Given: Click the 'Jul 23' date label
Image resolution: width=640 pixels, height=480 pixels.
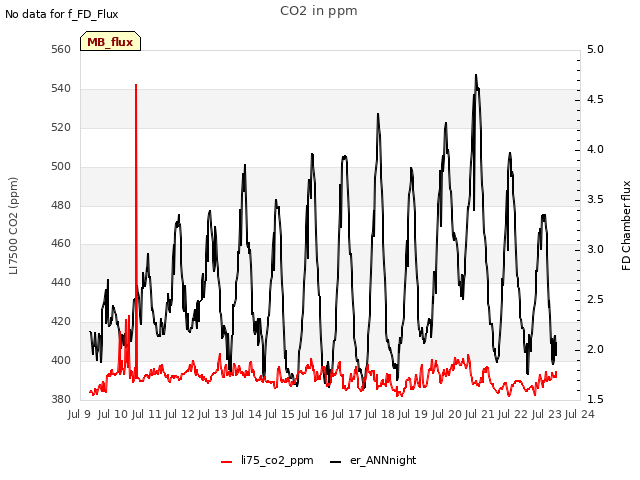Looking at the screenshot, I should (547, 414).
